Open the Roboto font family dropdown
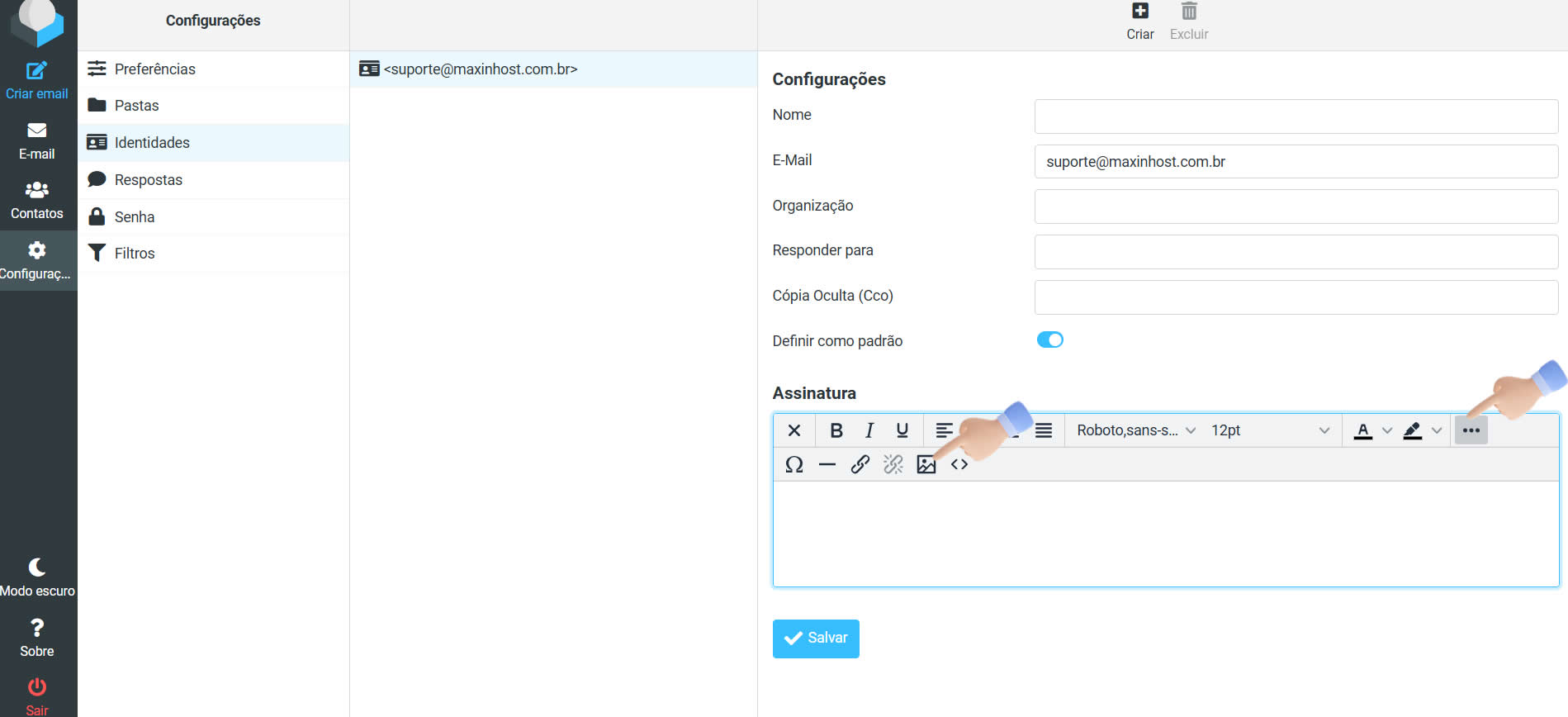Screen dimensions: 1568x717 (x=1135, y=430)
